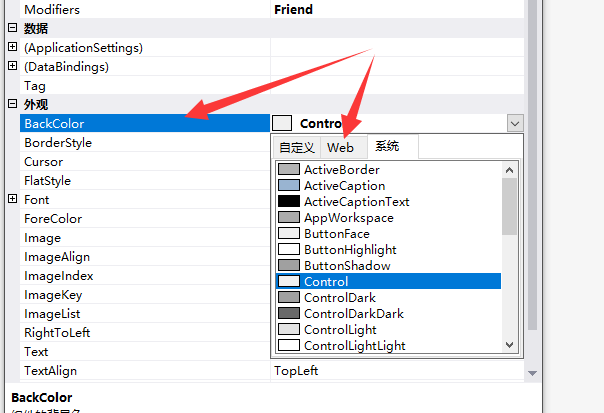Expand the (DataBindings) property node

click(x=12, y=66)
